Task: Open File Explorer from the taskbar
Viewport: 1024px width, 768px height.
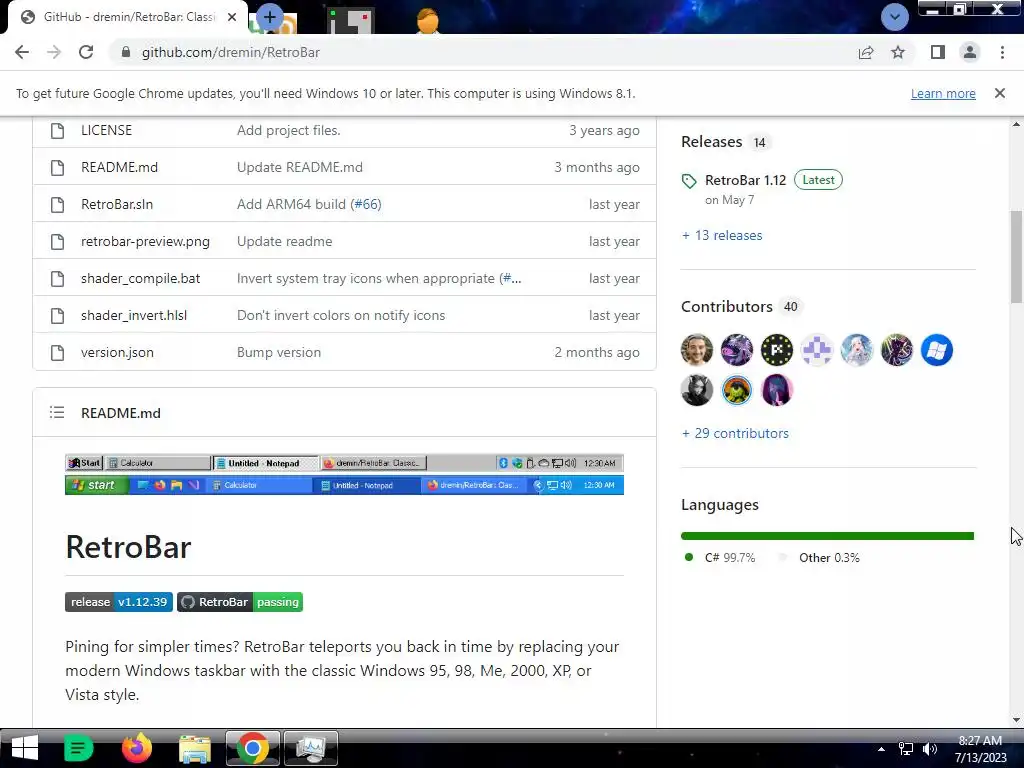Action: click(195, 749)
